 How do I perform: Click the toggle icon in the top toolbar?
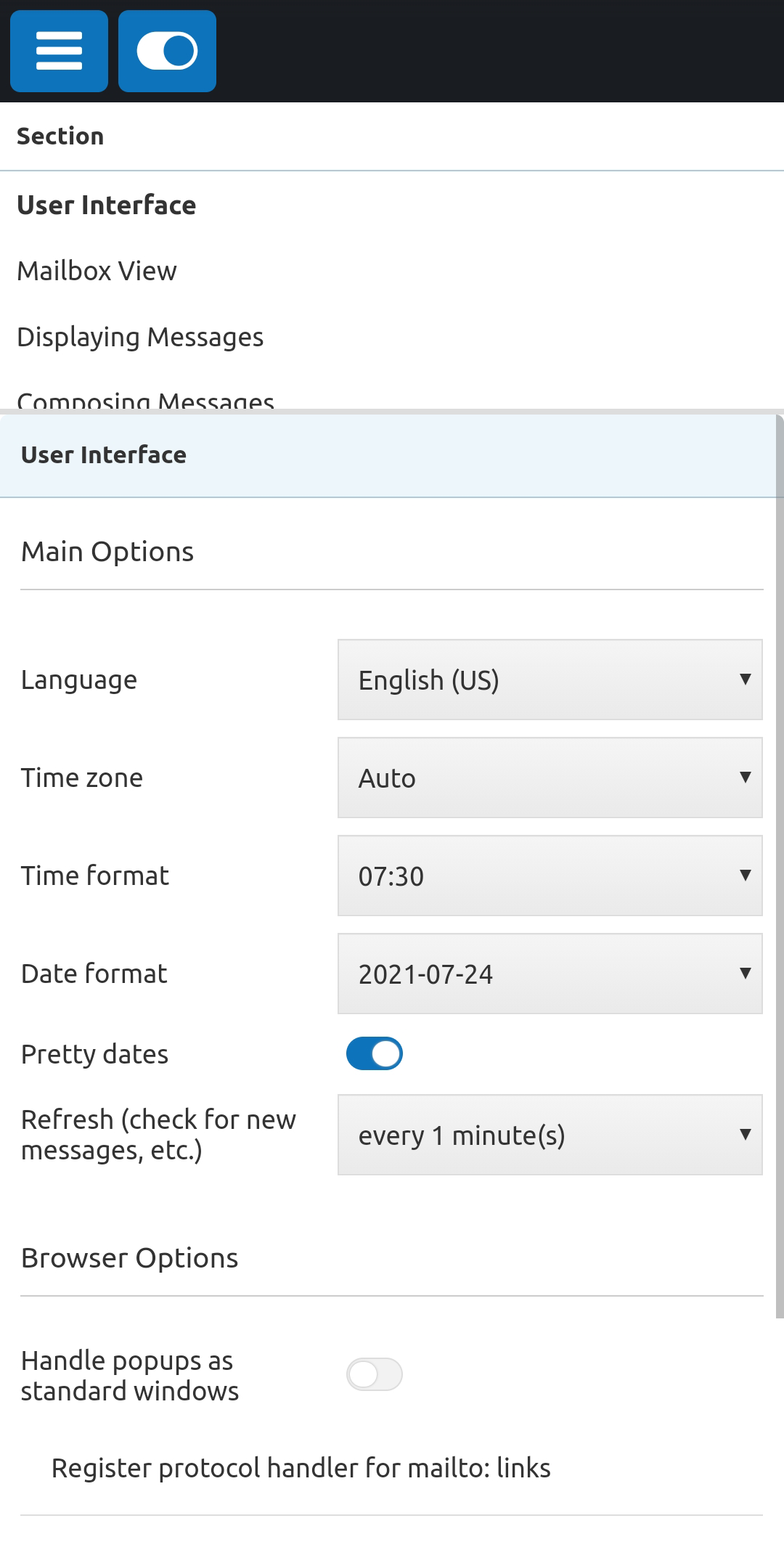point(167,51)
